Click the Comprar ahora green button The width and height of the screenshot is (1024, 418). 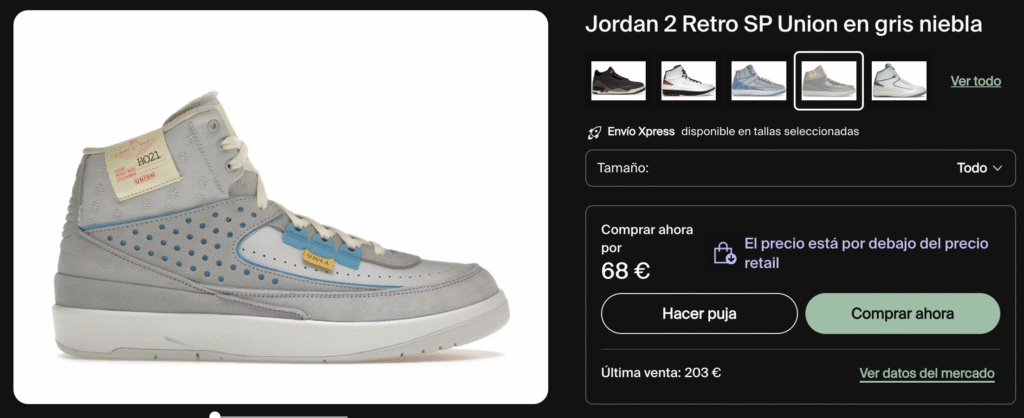[x=903, y=314]
